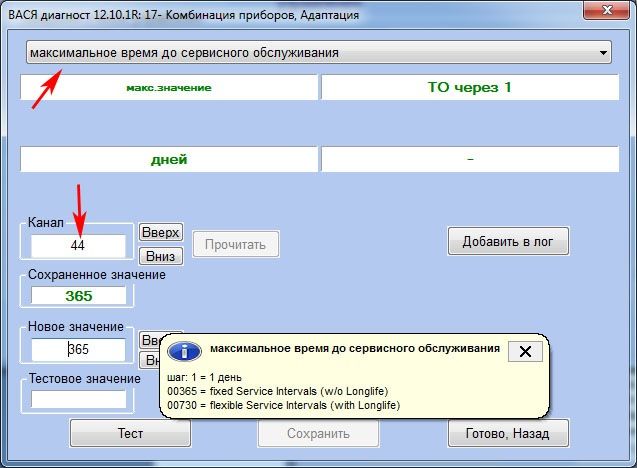
Task: Focus the Канал input showing 44
Action: click(x=78, y=245)
